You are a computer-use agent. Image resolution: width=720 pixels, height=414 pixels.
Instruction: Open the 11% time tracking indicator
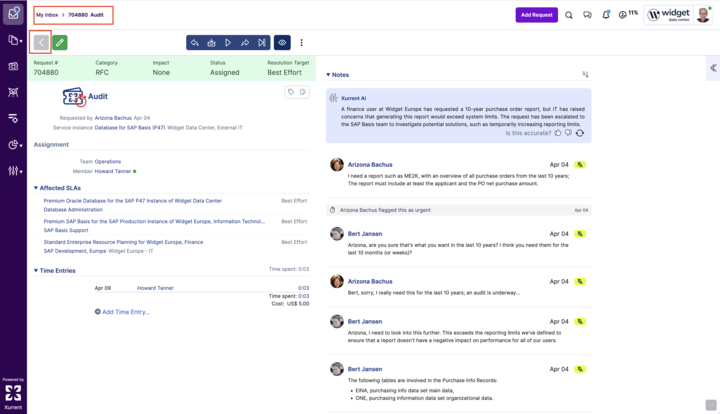(628, 15)
